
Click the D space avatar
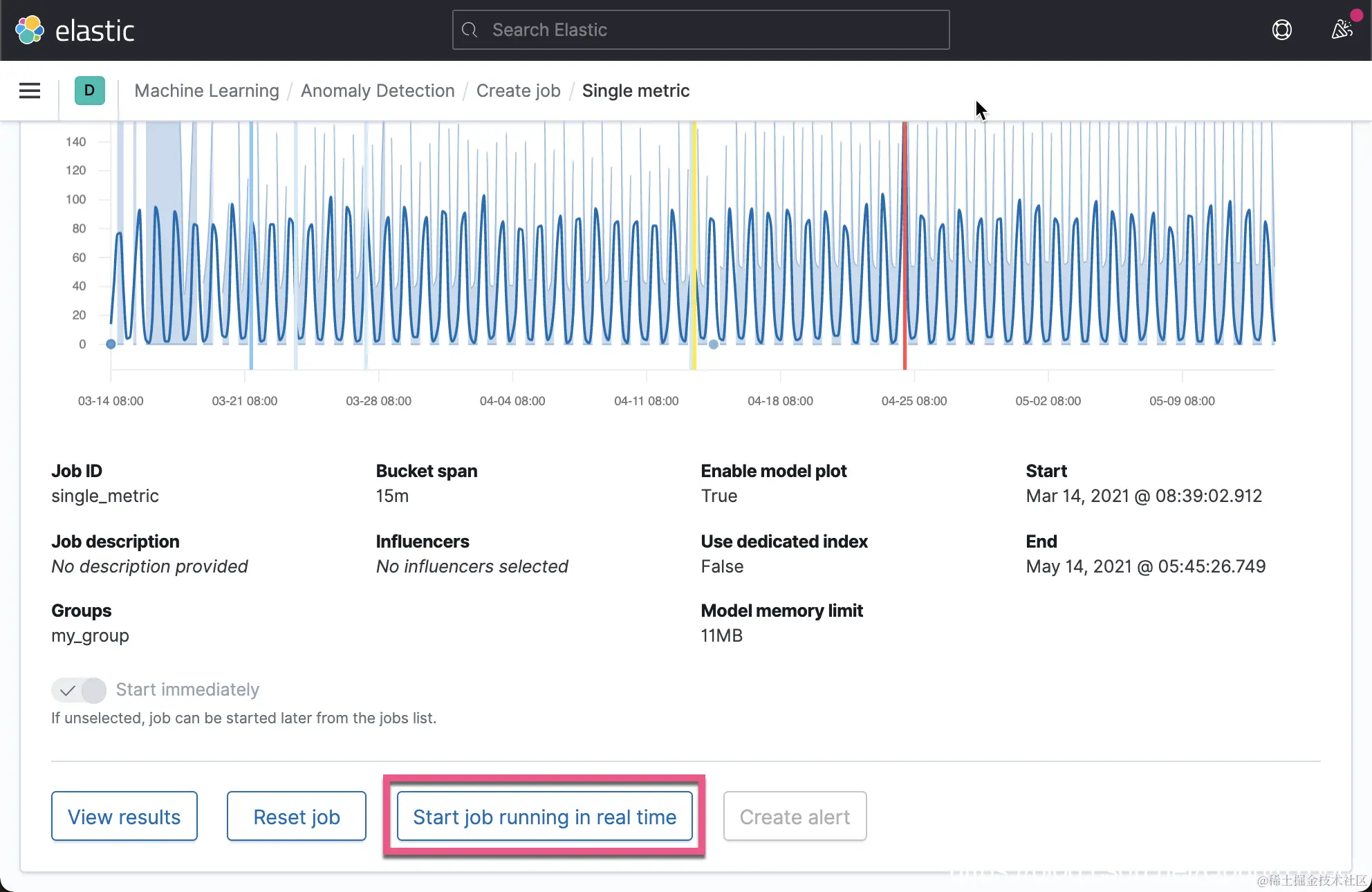tap(89, 91)
